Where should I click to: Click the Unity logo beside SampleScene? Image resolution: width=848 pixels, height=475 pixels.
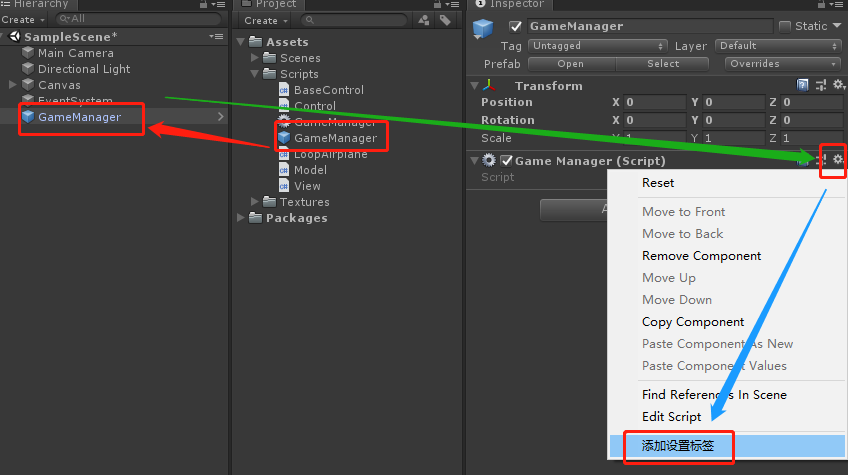click(15, 36)
